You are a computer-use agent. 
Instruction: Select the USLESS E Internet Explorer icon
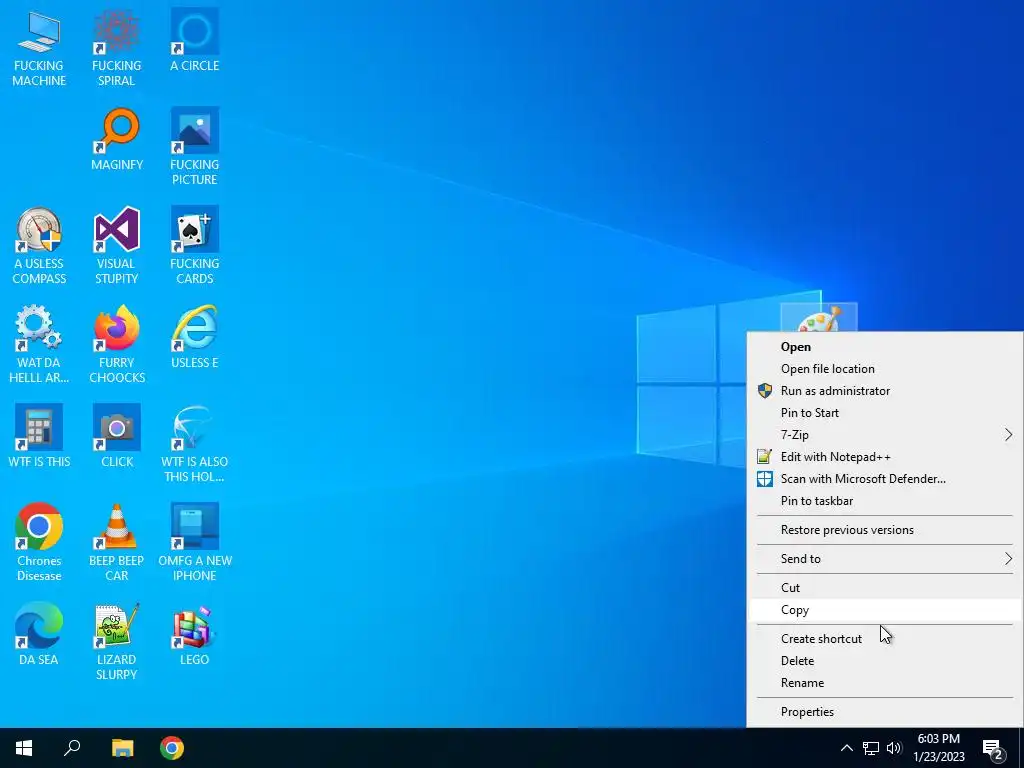click(x=195, y=337)
